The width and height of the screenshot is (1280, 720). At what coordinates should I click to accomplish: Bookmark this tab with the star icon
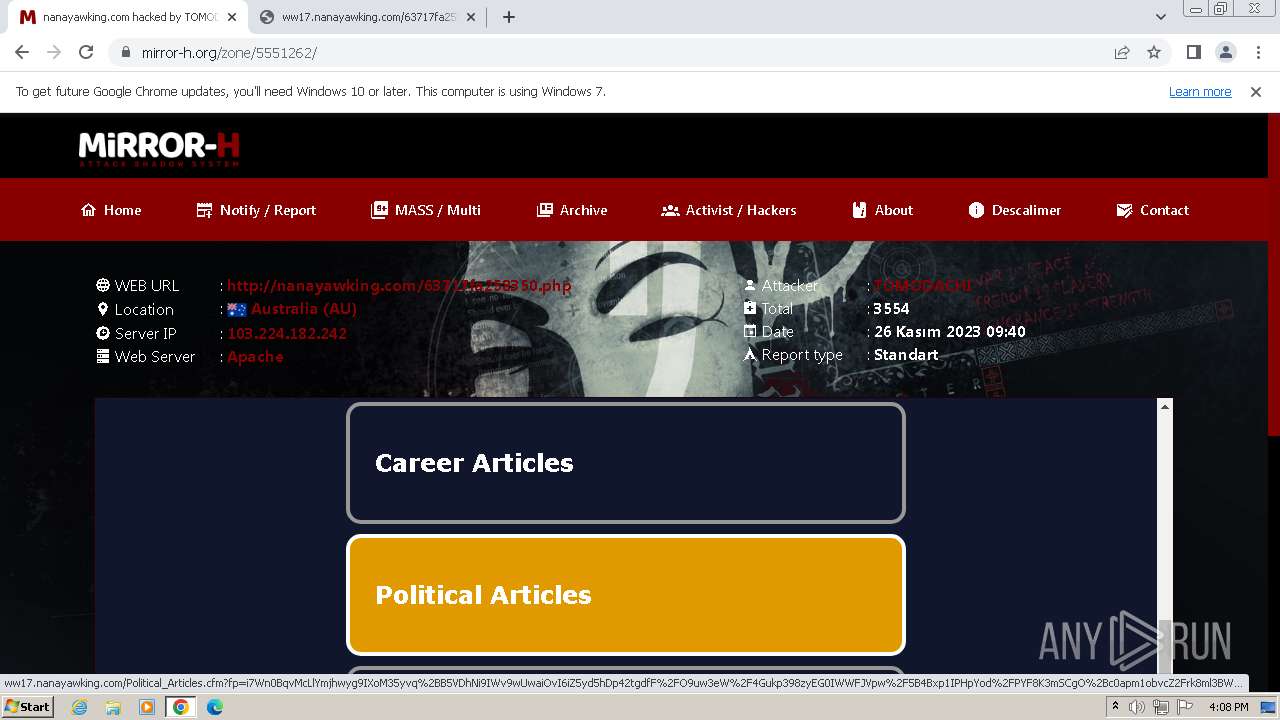[1154, 52]
